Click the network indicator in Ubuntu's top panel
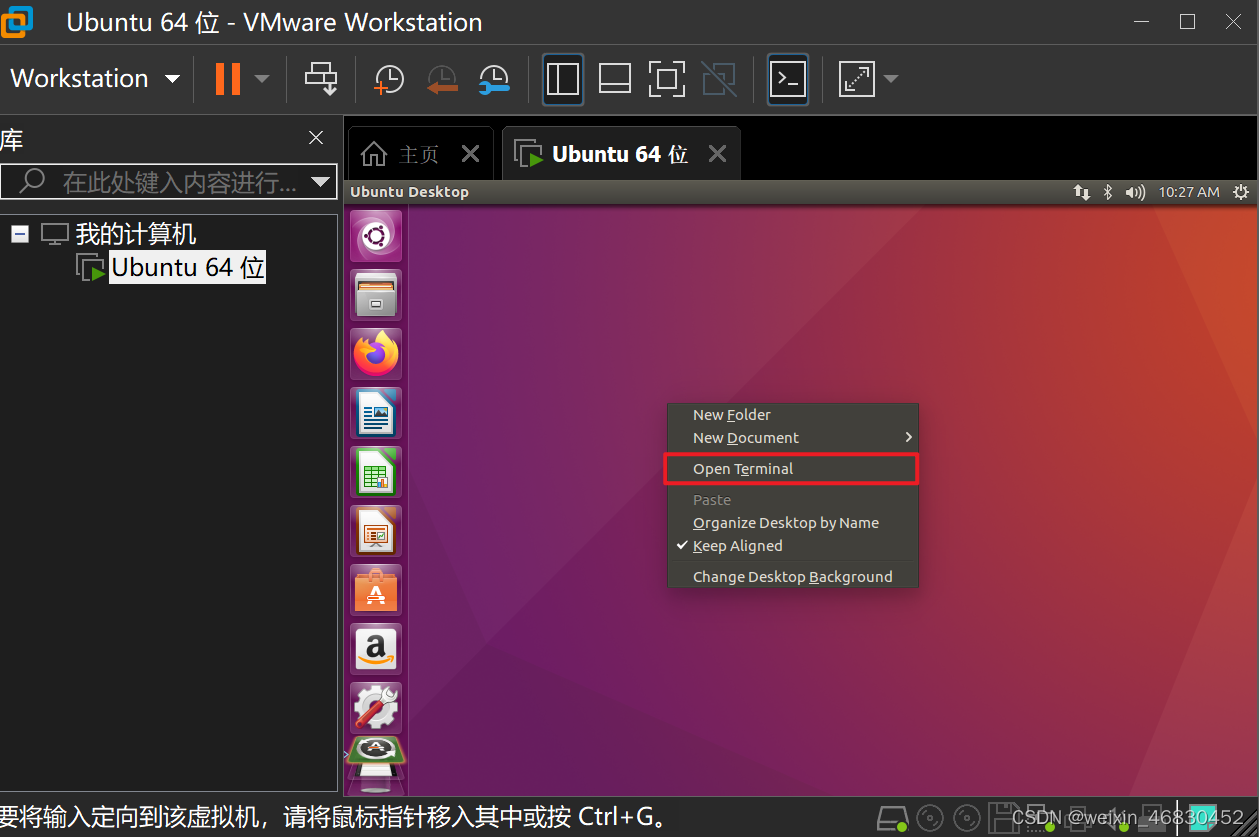Screen dimensions: 1259x837 [x=1081, y=192]
